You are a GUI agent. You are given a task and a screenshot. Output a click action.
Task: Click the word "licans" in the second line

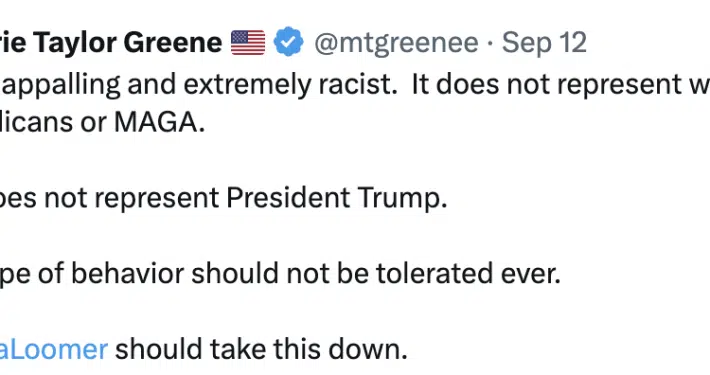(36, 122)
